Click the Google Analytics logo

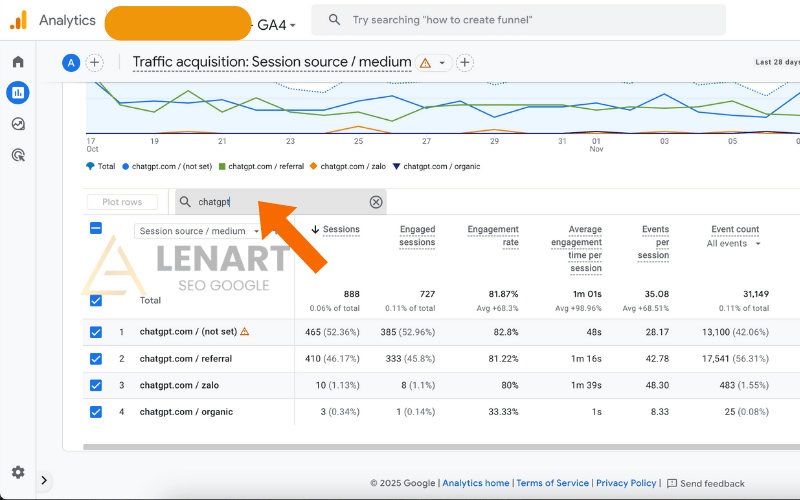19,20
